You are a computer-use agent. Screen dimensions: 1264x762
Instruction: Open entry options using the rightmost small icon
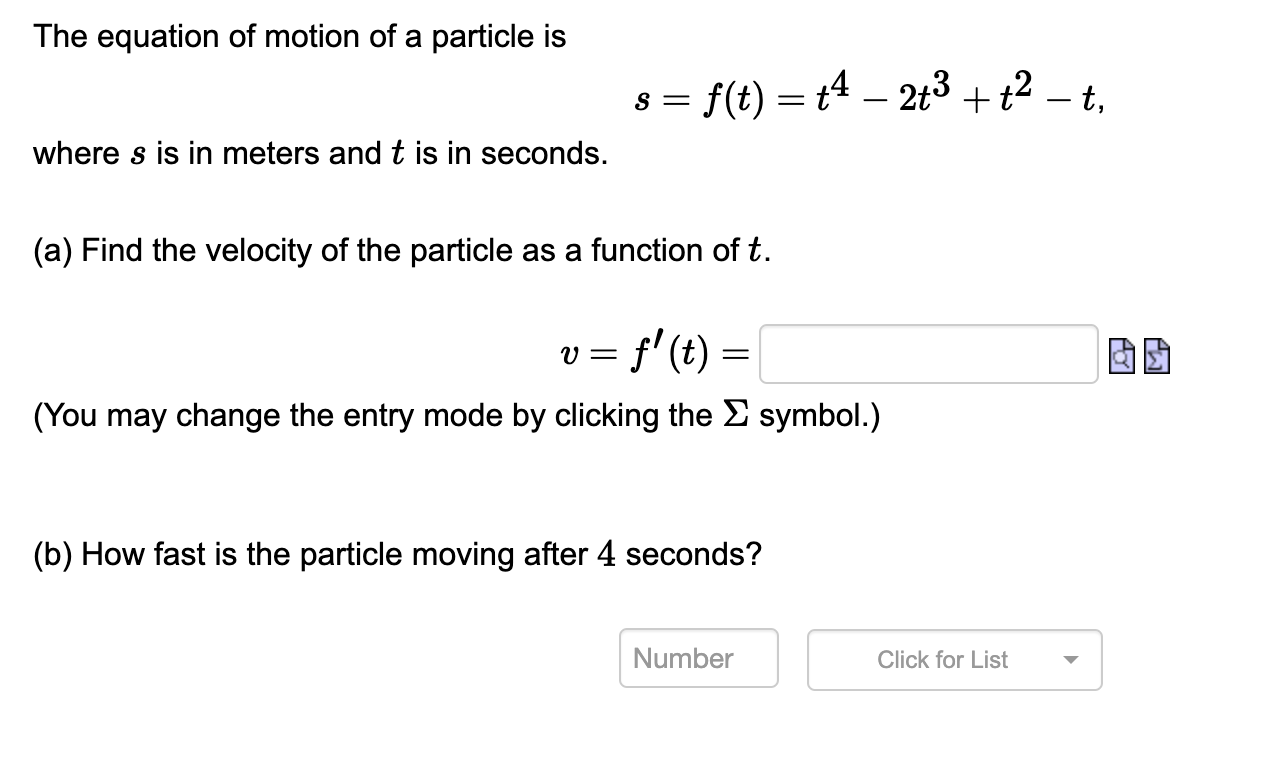click(x=1155, y=354)
